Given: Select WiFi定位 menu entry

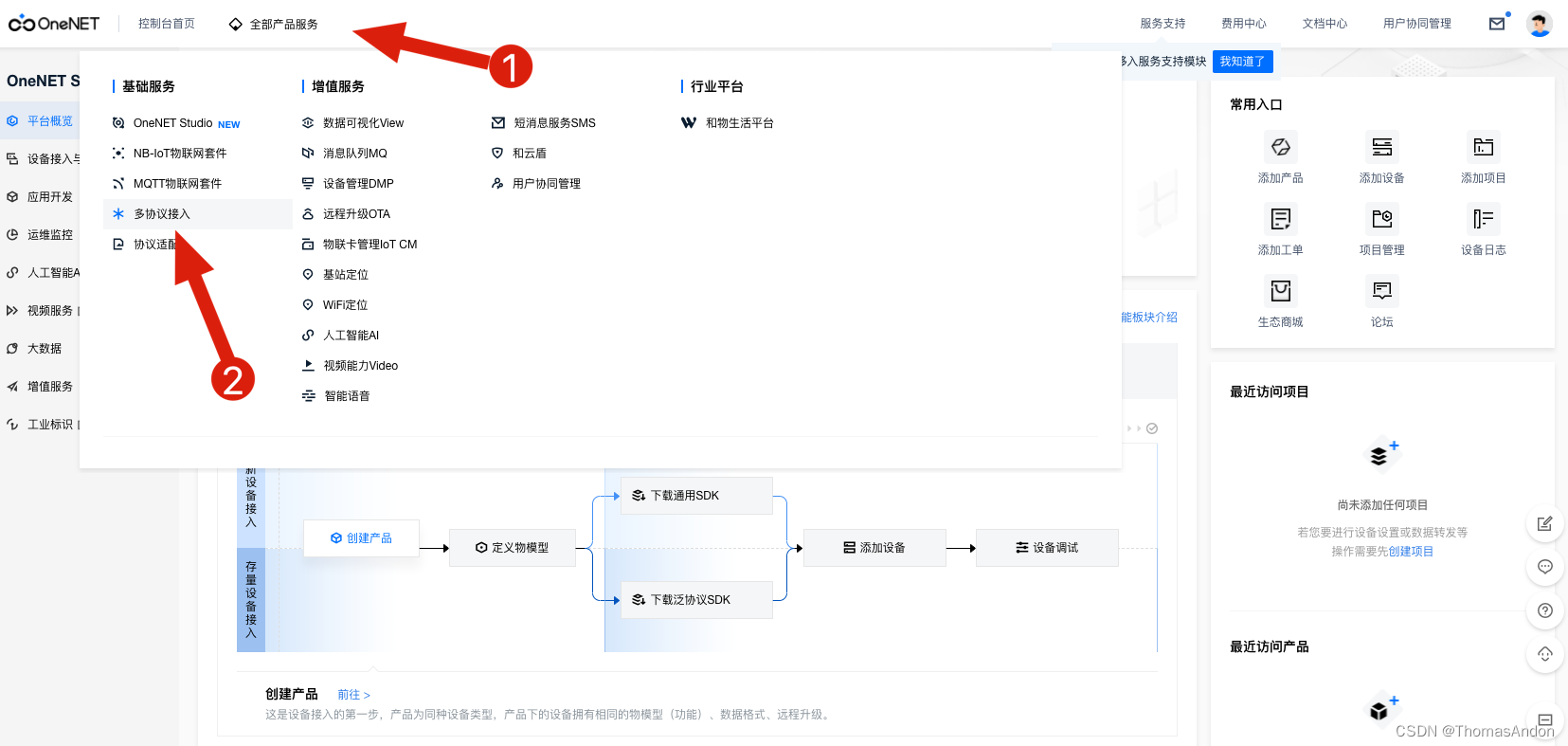Looking at the screenshot, I should [x=334, y=305].
